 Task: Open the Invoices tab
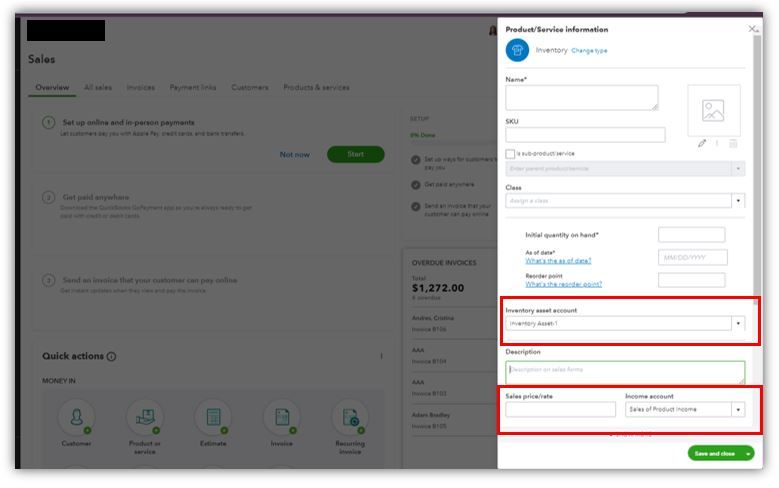141,87
